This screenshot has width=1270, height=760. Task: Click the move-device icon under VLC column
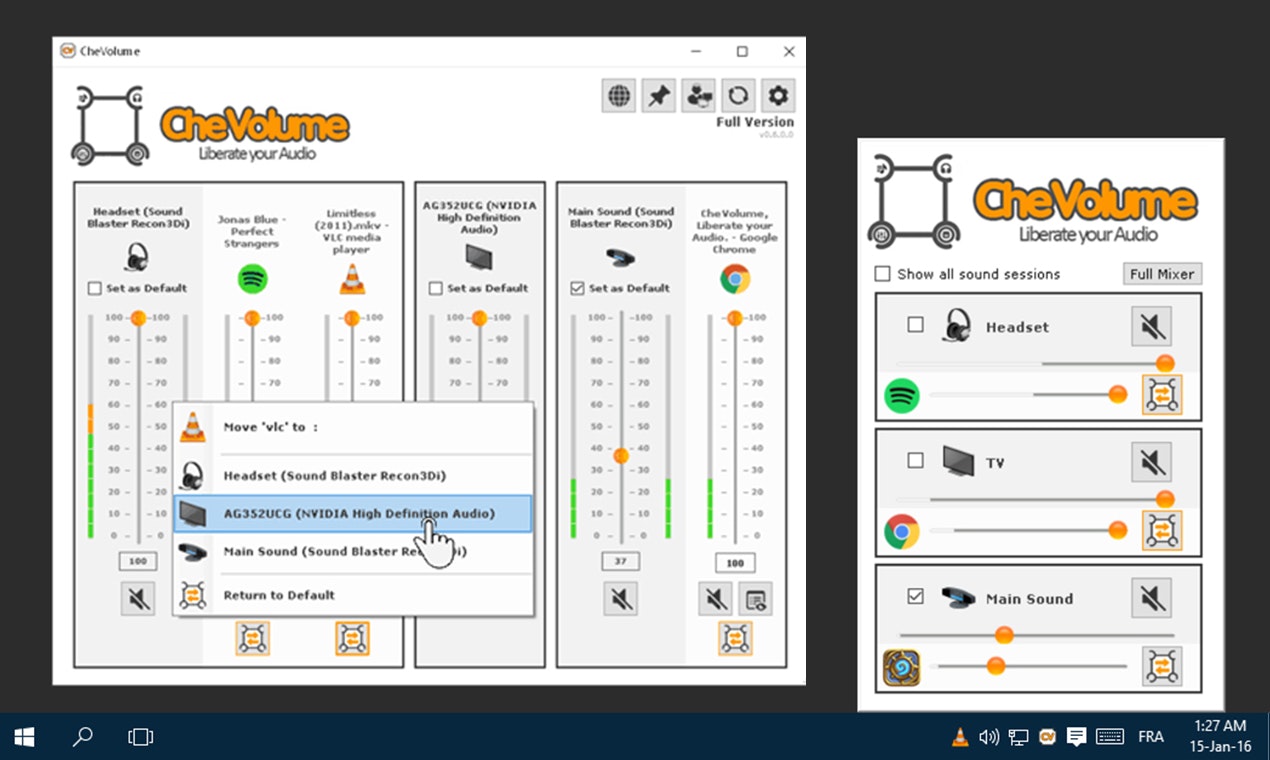[x=352, y=638]
